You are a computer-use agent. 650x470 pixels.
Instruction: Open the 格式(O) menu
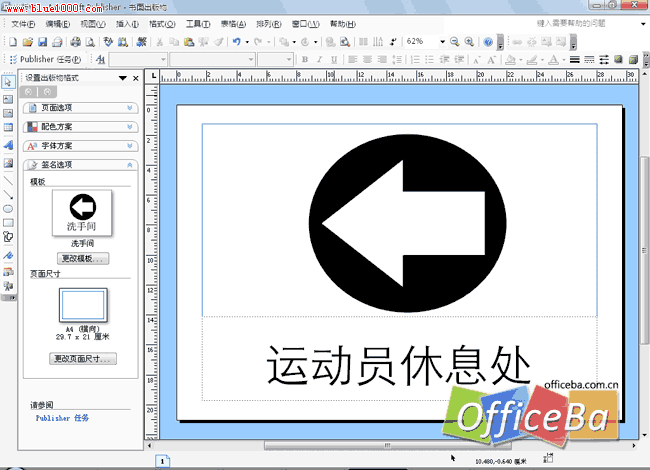[161, 23]
